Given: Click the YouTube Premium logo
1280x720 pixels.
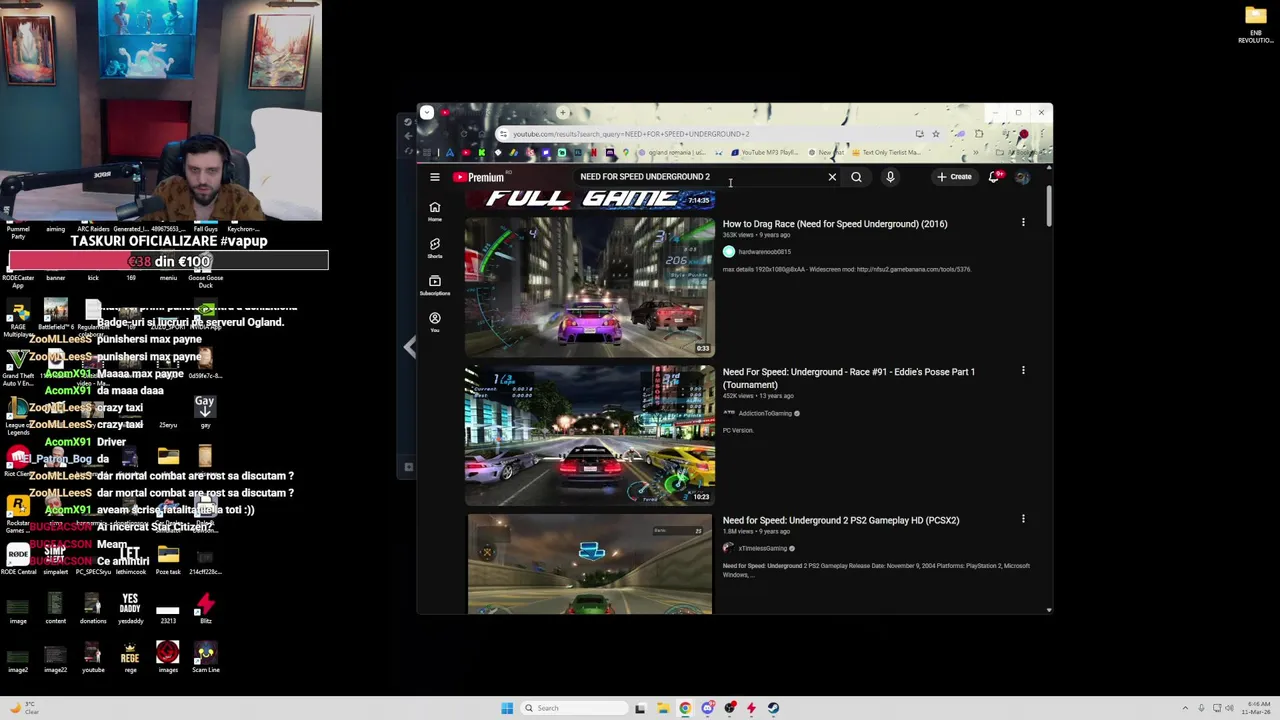Looking at the screenshot, I should point(478,177).
